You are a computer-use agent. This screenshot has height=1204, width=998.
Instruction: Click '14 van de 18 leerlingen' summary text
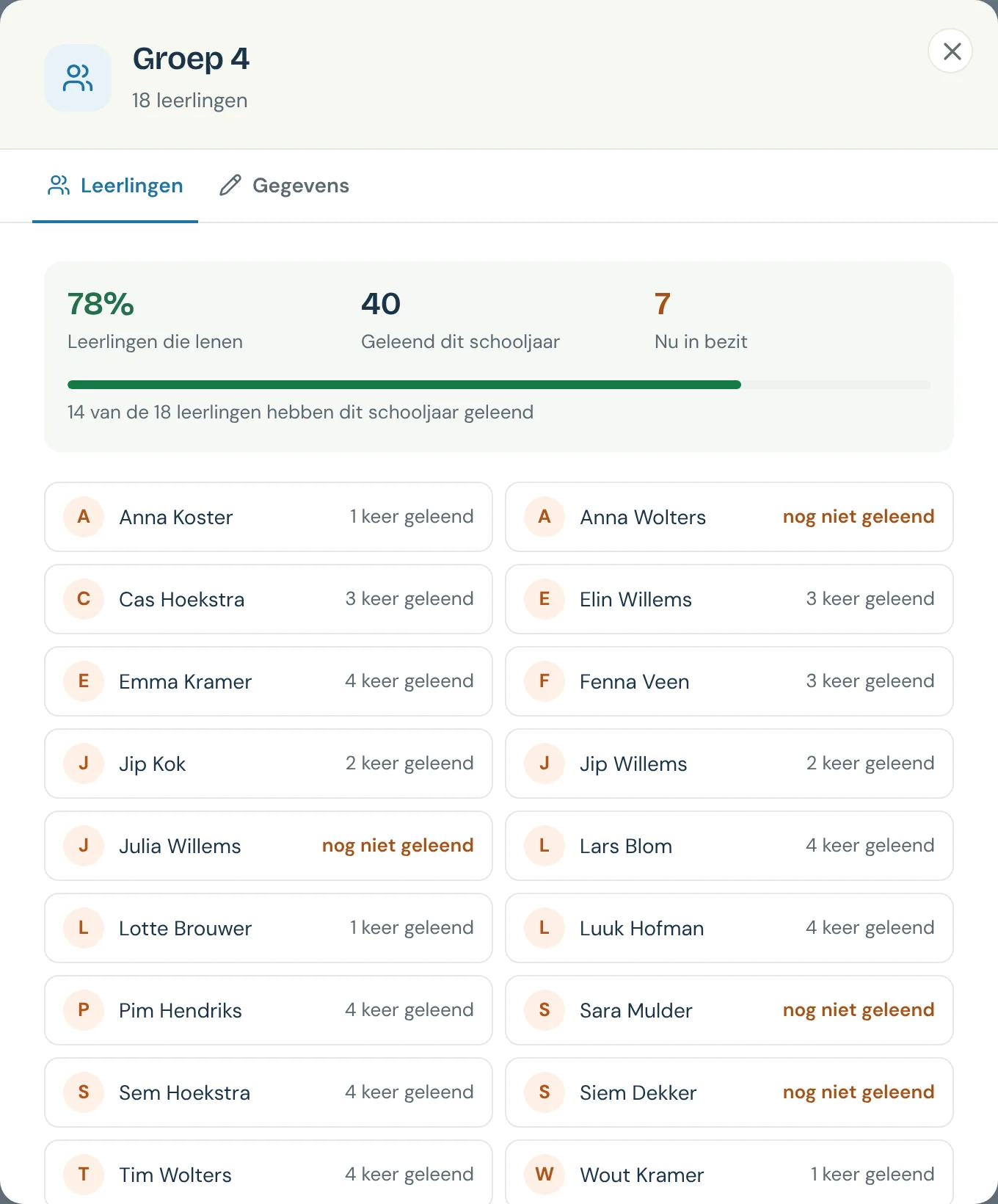pos(300,413)
